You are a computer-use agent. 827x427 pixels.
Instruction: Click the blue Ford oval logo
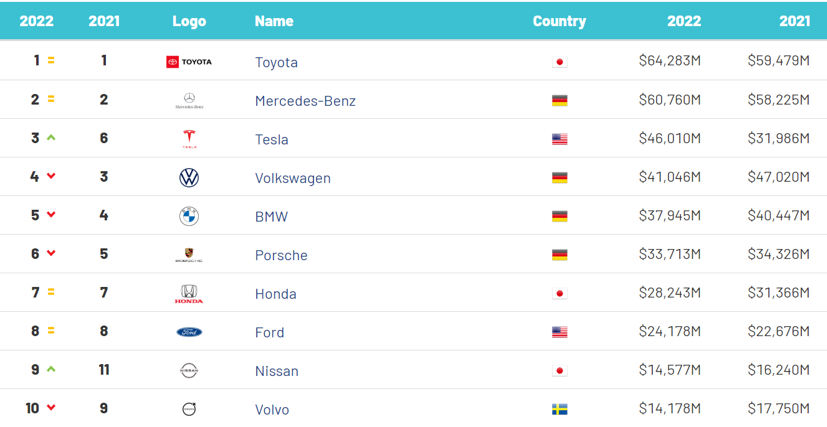[x=188, y=332]
